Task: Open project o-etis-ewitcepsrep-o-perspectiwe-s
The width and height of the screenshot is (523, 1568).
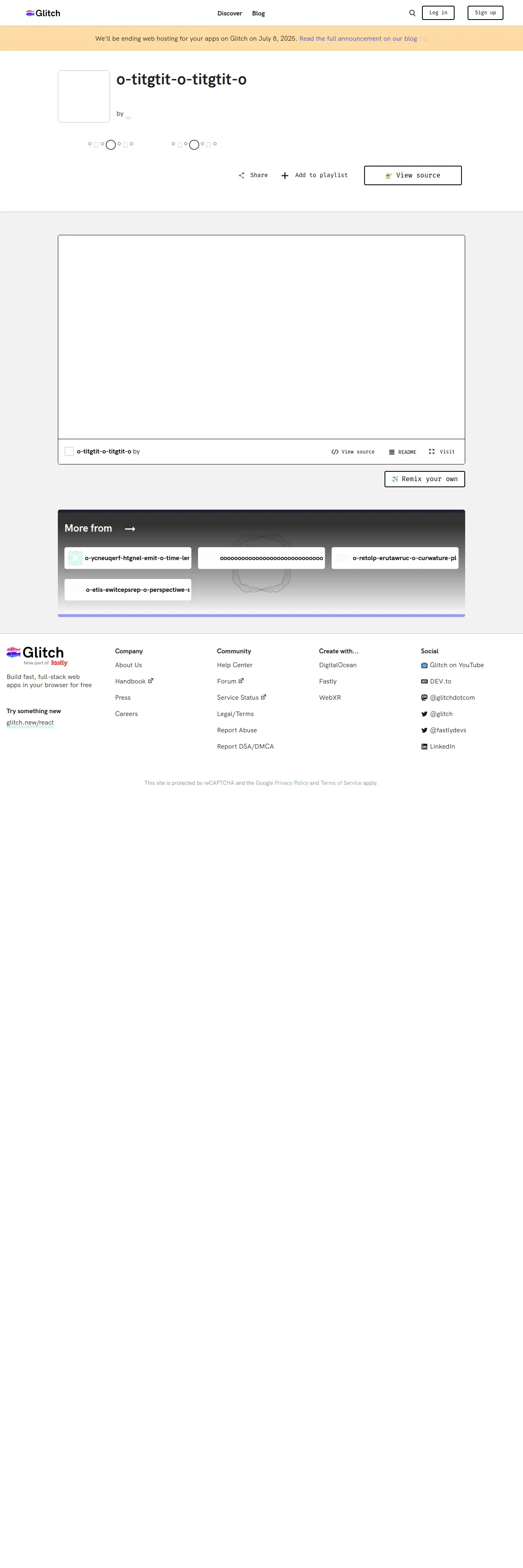Action: tap(128, 590)
